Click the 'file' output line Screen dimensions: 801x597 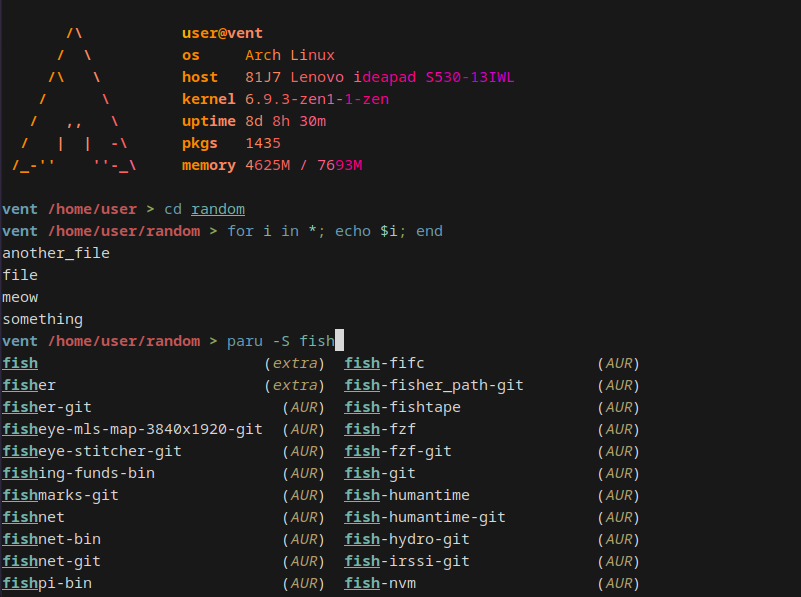click(x=20, y=275)
